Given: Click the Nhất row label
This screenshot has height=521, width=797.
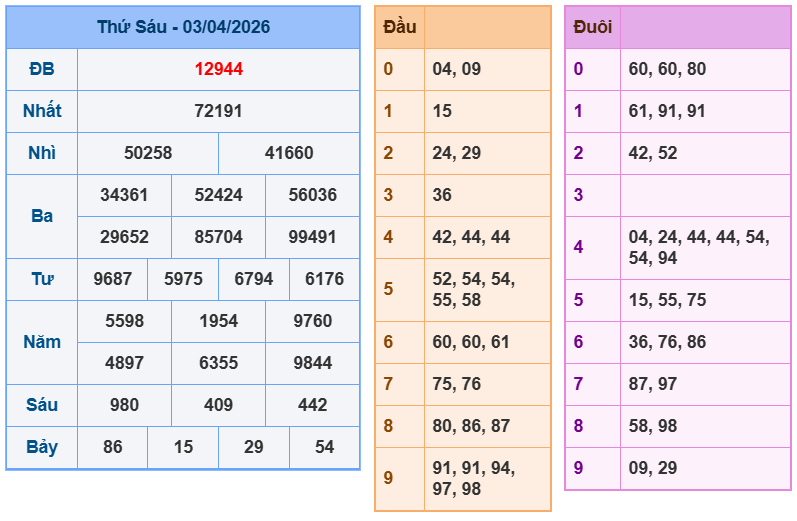Looking at the screenshot, I should tap(42, 111).
